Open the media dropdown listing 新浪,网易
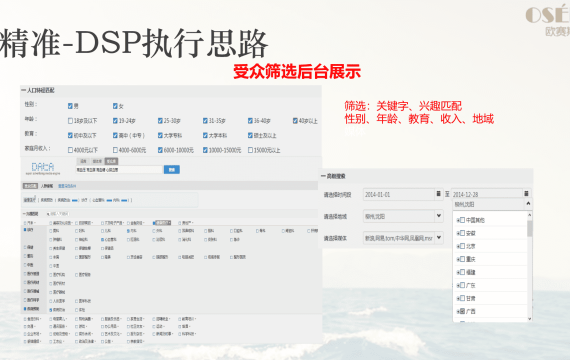The height and width of the screenshot is (360, 570). click(x=403, y=238)
